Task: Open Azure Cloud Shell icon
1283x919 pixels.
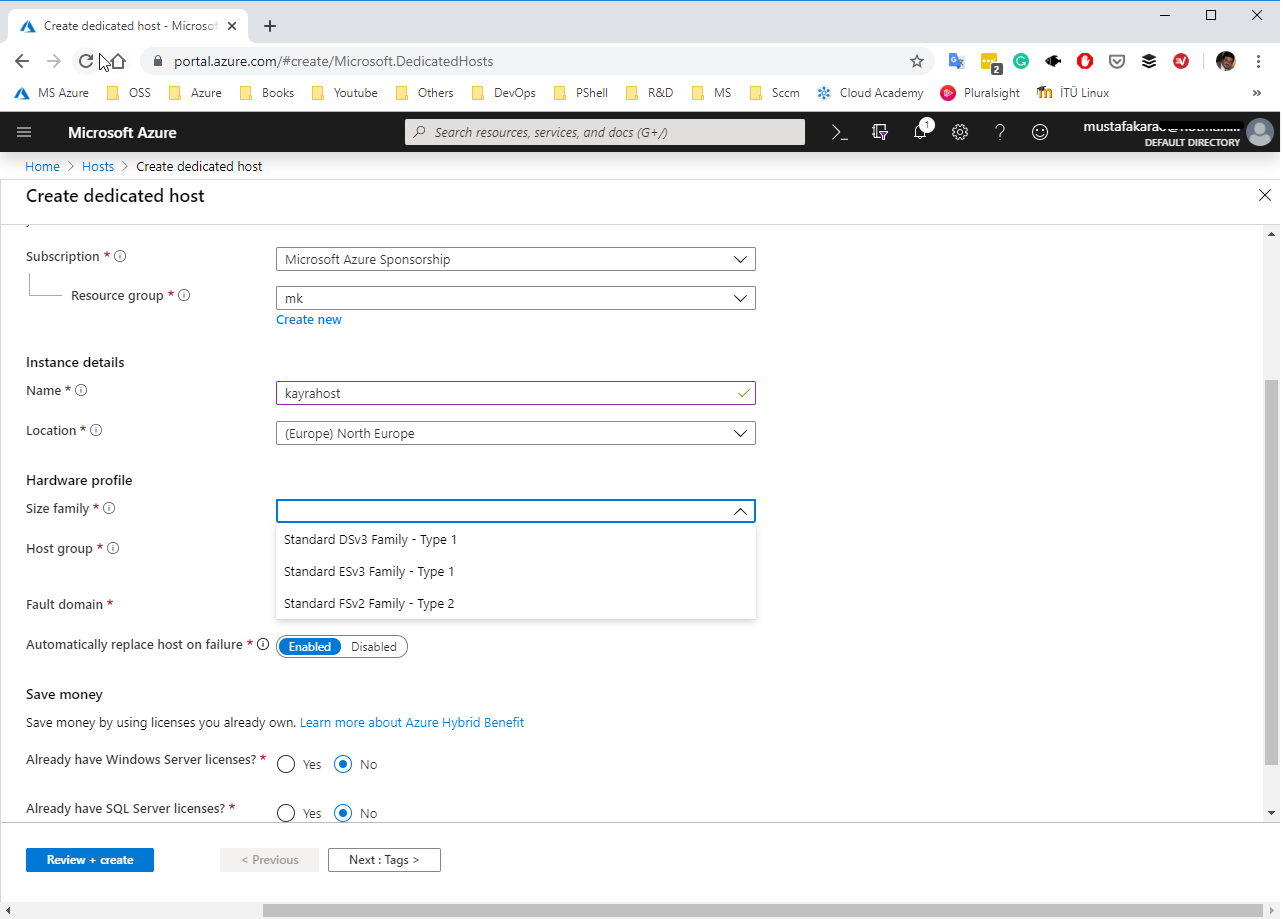Action: click(x=840, y=132)
